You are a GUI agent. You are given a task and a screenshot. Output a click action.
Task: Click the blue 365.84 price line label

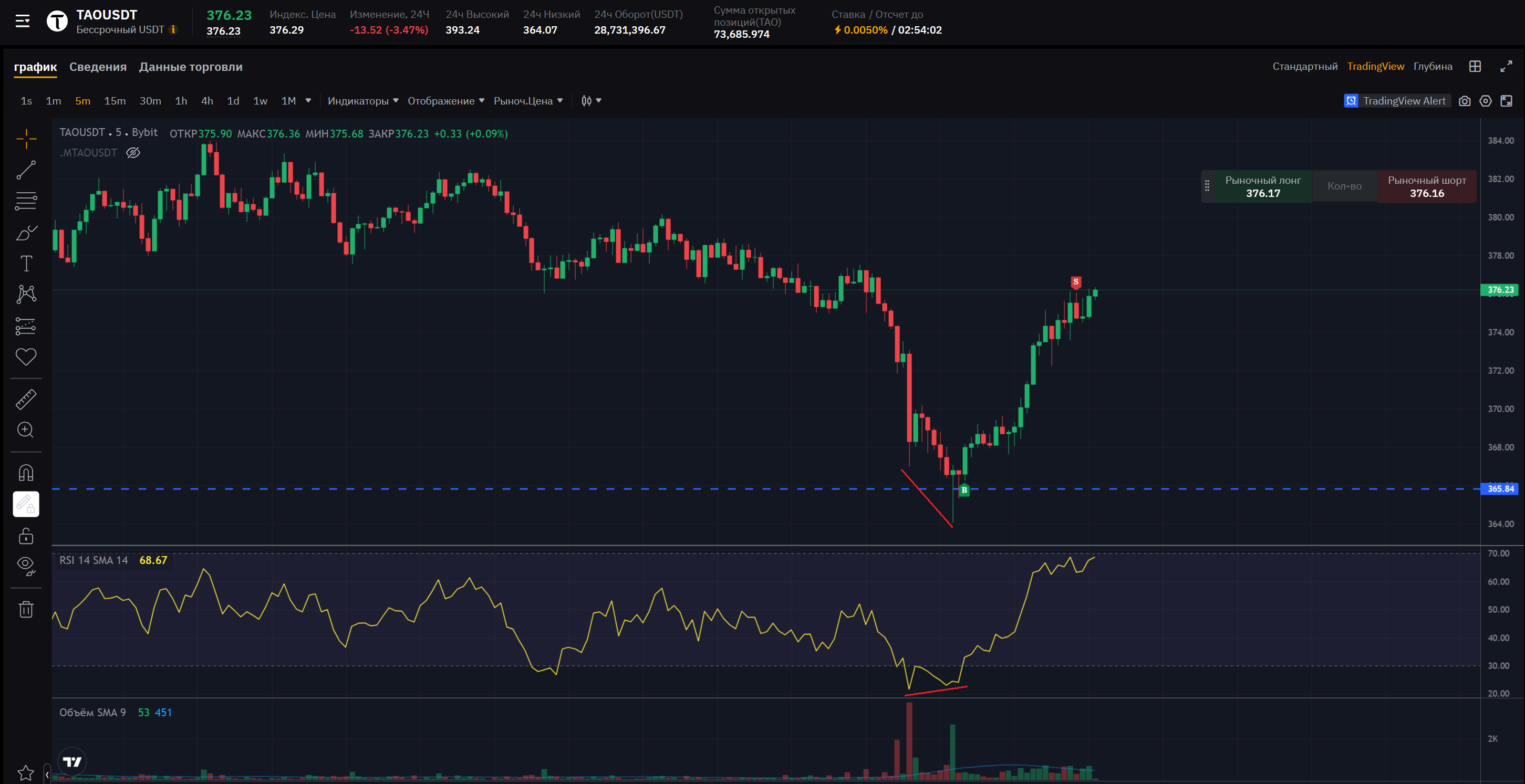click(1500, 489)
